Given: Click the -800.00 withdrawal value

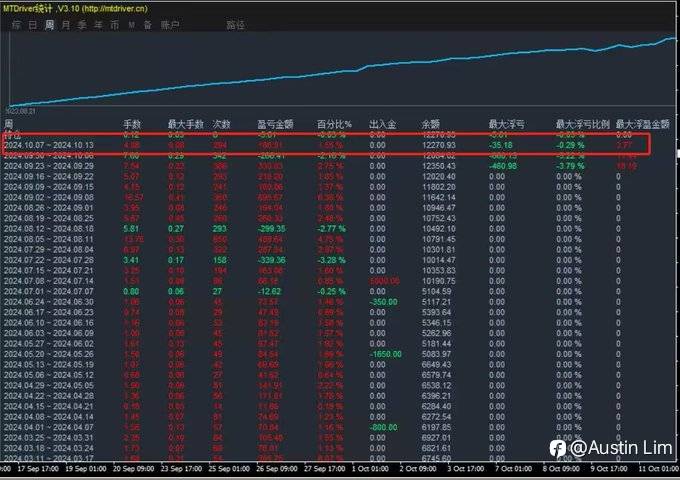Looking at the screenshot, I should [384, 427].
